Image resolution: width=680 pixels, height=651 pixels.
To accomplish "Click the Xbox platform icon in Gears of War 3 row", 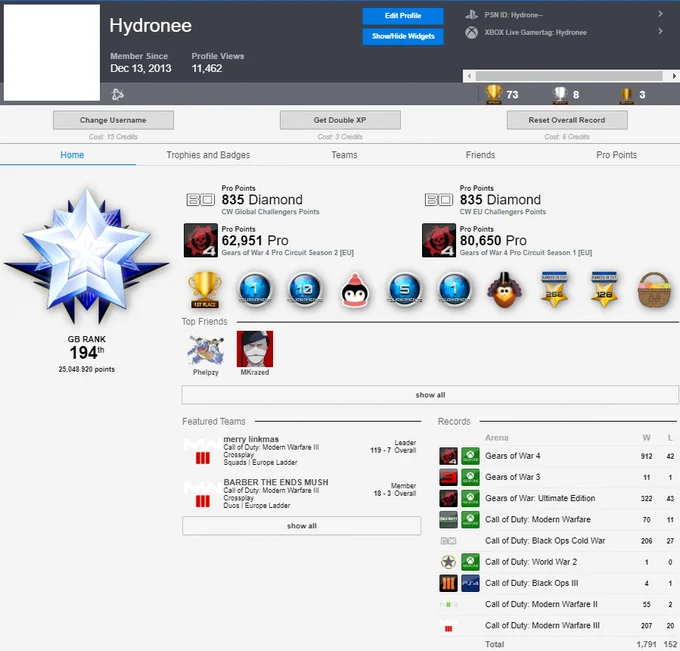I will (470, 477).
